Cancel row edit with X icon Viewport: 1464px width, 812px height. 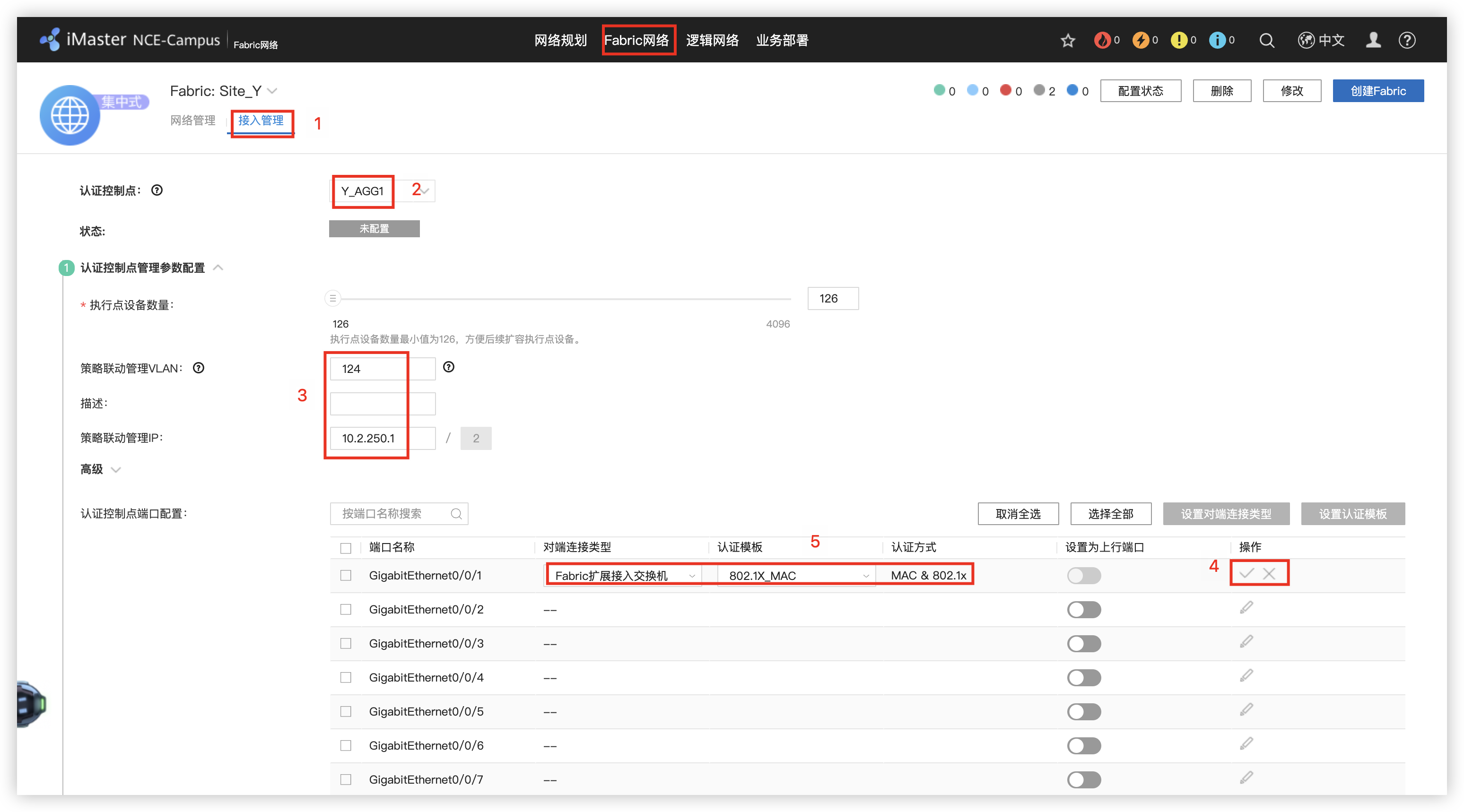click(1269, 573)
